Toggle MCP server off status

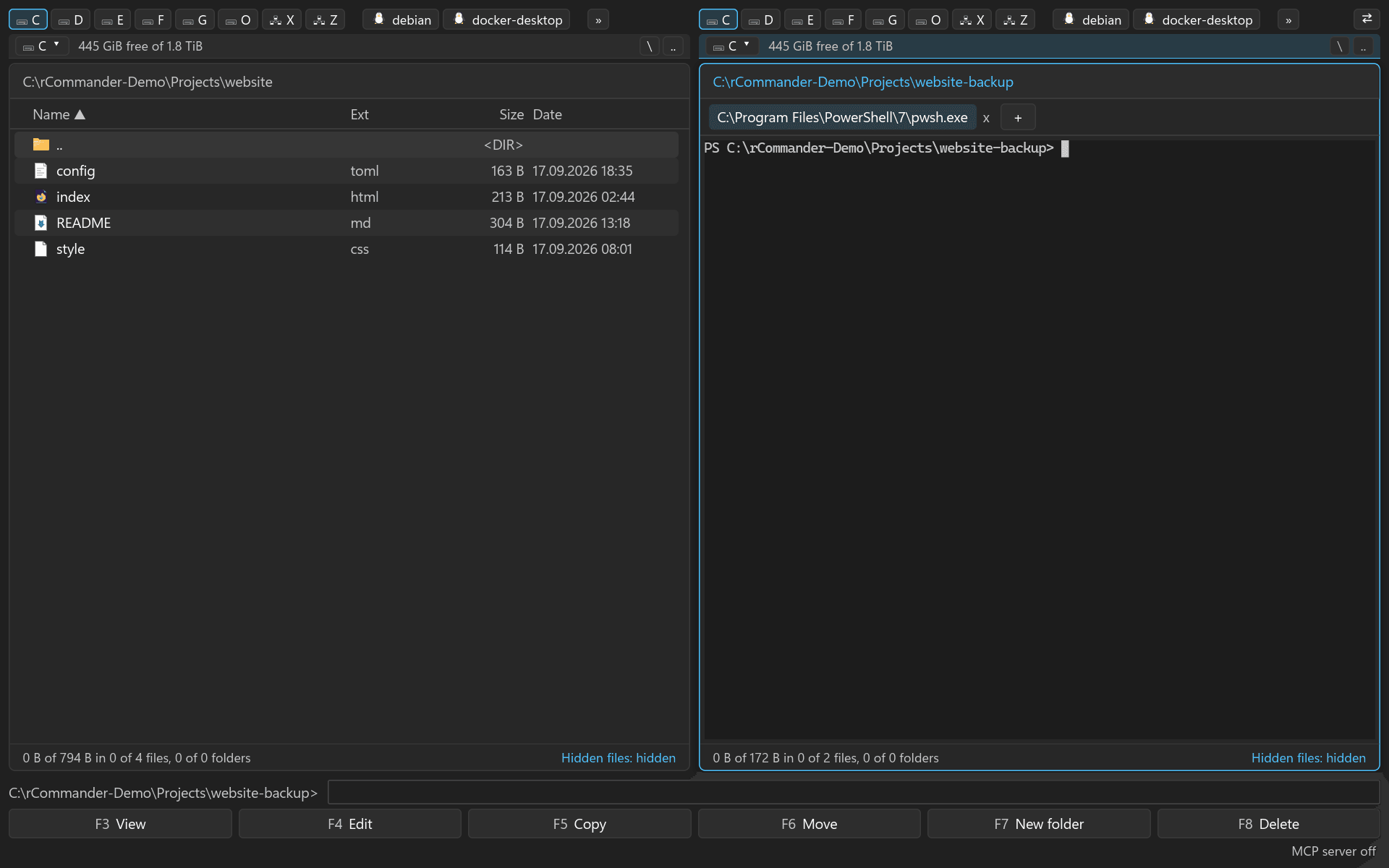(1333, 851)
